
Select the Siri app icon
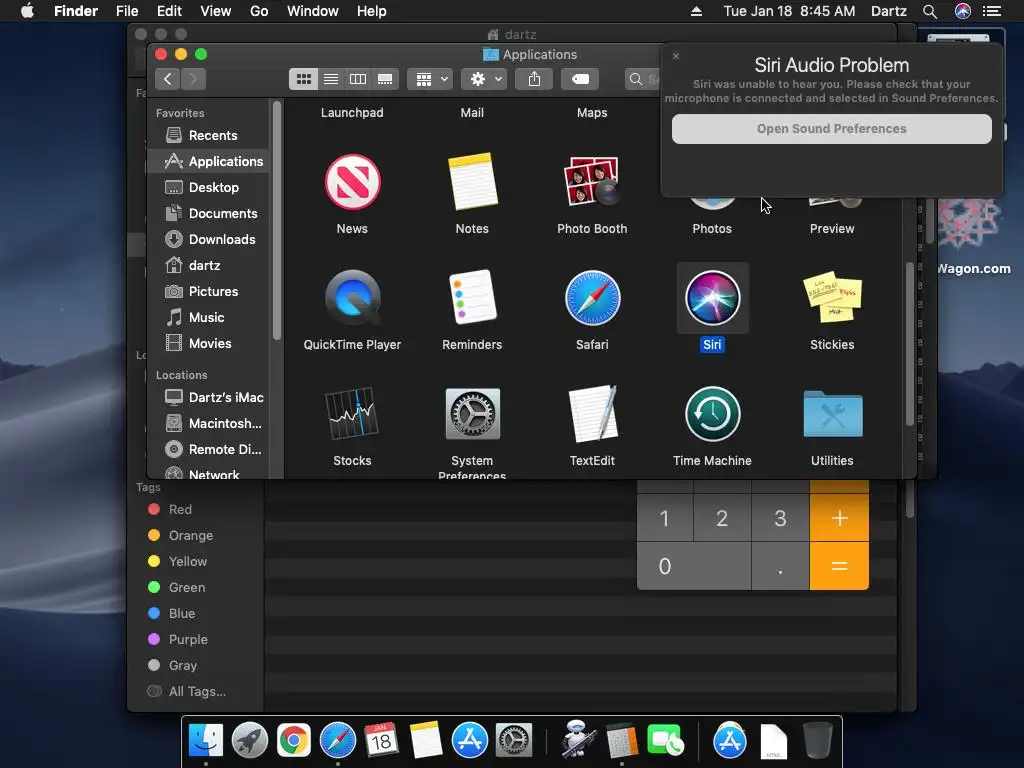click(712, 298)
